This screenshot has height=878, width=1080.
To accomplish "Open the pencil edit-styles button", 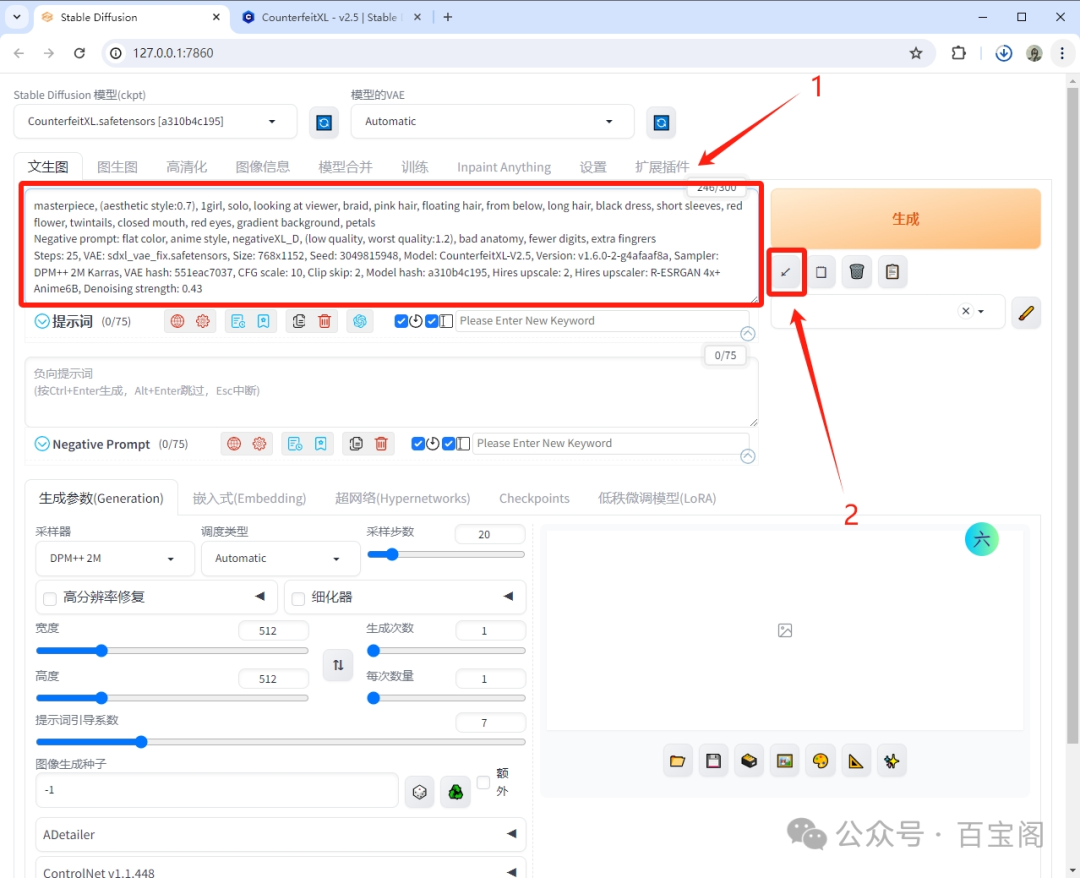I will click(1026, 313).
